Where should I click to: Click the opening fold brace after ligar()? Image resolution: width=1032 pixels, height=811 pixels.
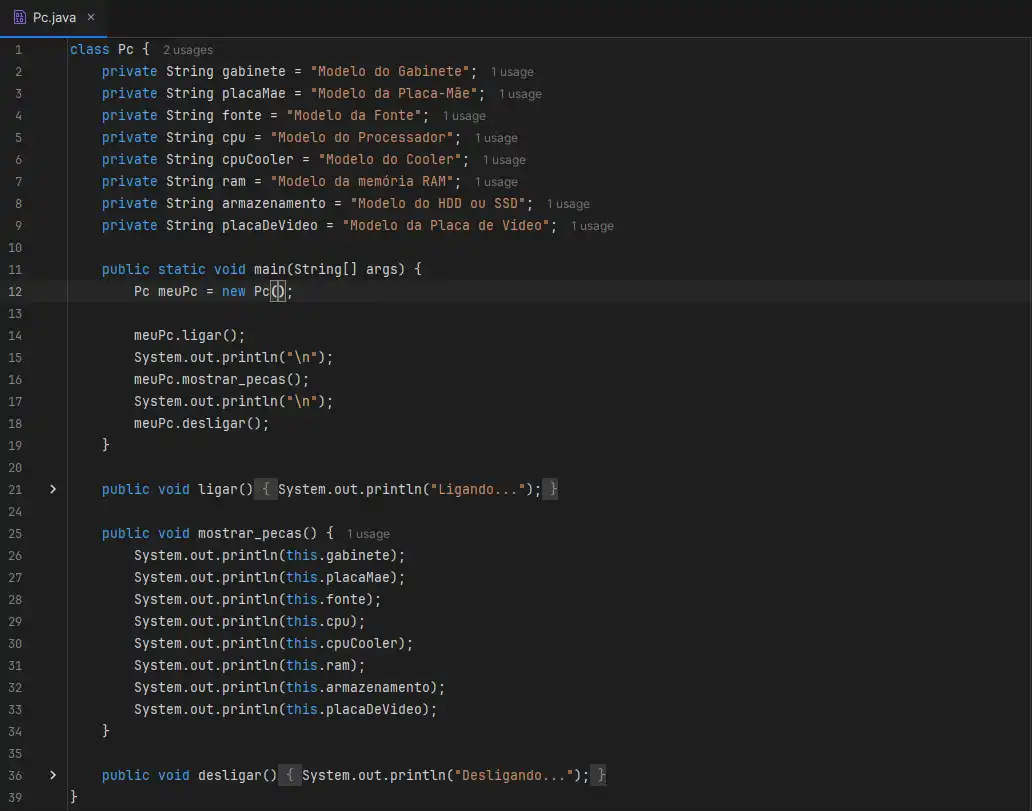coord(266,489)
